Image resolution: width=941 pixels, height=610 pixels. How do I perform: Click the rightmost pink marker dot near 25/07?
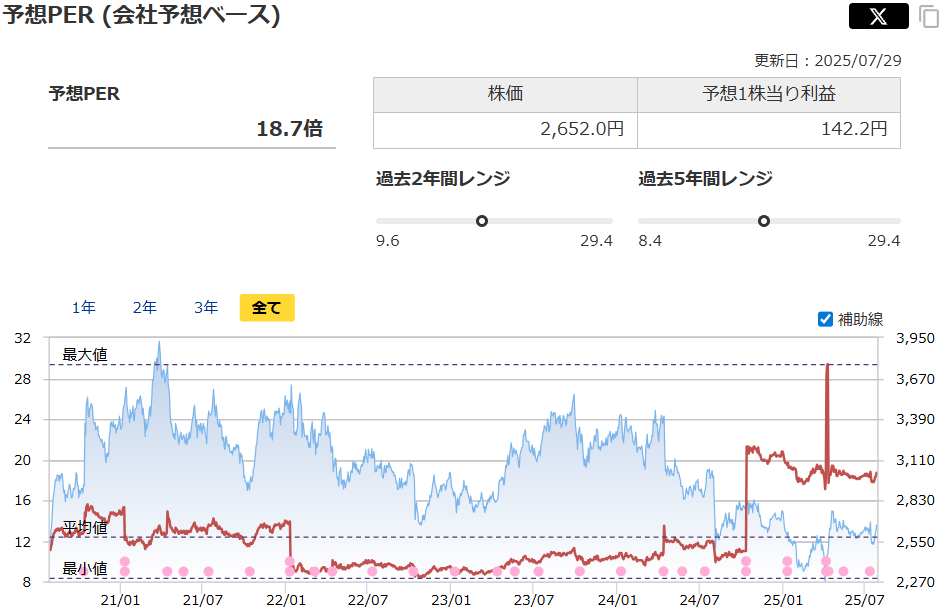870,572
